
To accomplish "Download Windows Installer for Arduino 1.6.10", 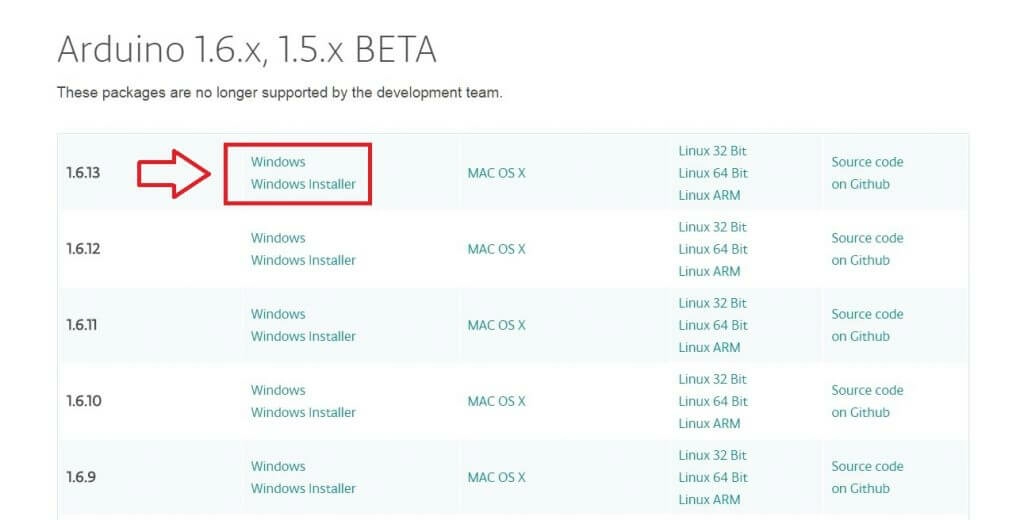I will click(x=303, y=412).
